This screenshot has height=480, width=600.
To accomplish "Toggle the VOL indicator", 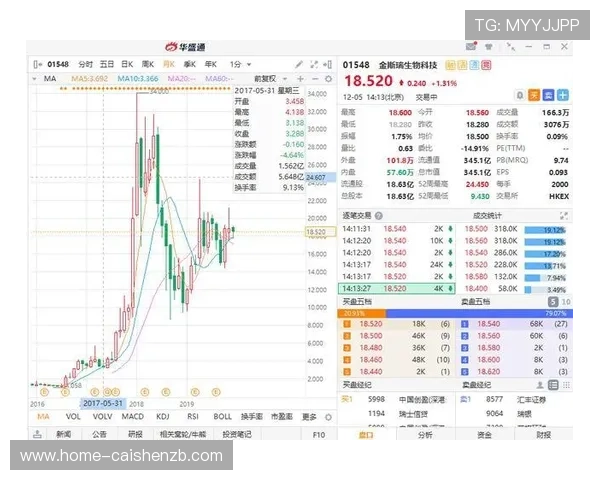I will (x=73, y=416).
